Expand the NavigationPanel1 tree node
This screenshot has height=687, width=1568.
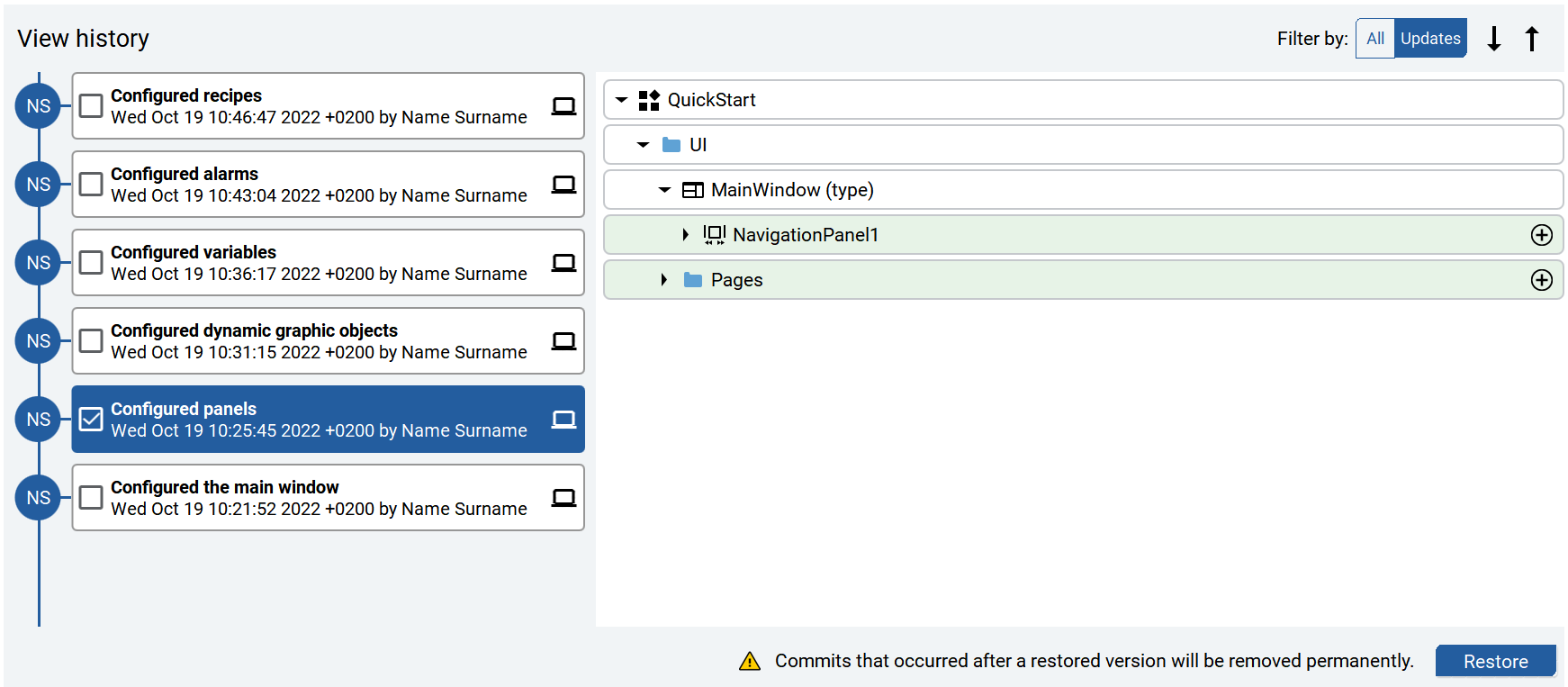(x=685, y=235)
